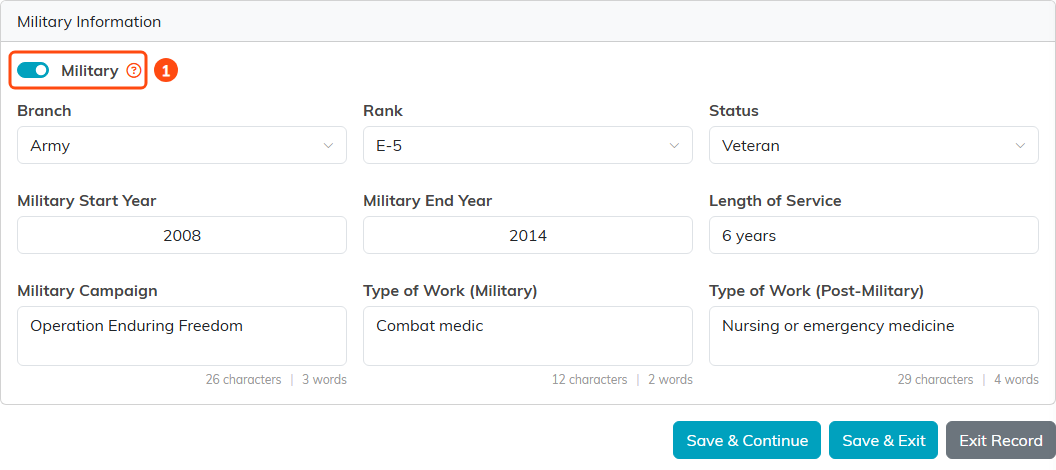
Task: Toggle the Military switch off
Action: pyautogui.click(x=33, y=70)
